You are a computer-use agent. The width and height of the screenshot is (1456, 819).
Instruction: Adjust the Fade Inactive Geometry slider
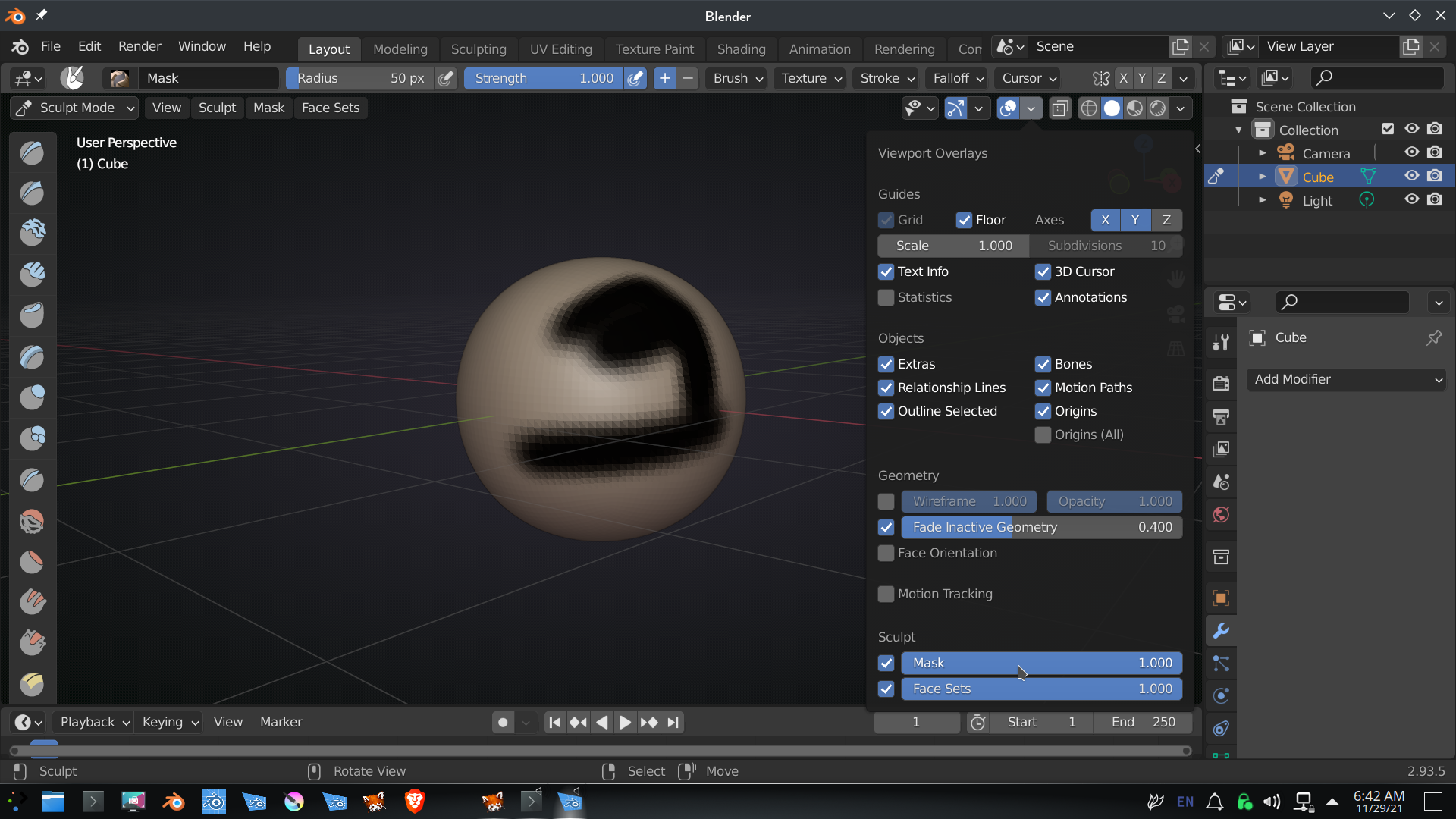pos(1041,527)
